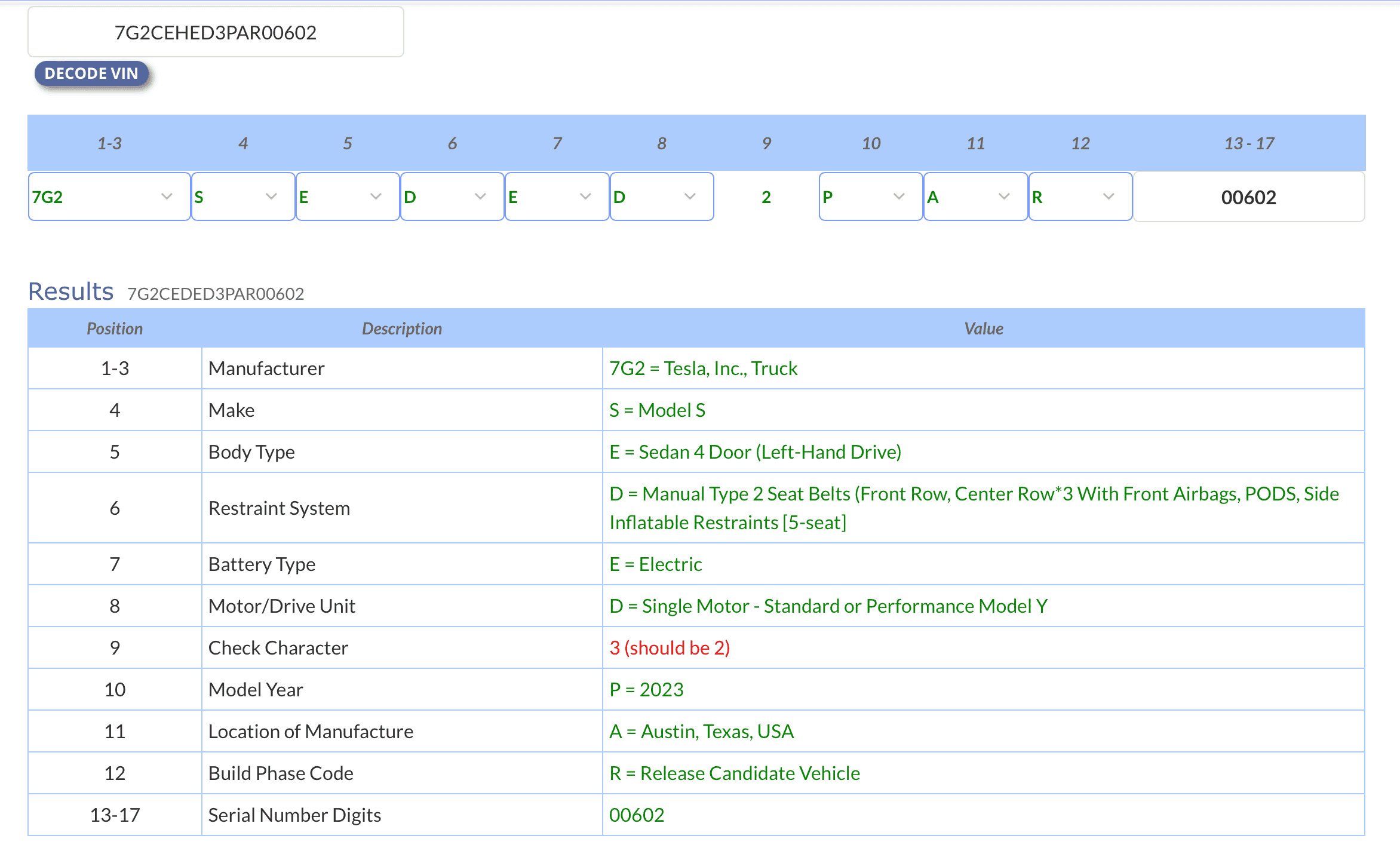Click 'S = Model S' value
This screenshot has height=854, width=1400.
pyautogui.click(x=657, y=410)
